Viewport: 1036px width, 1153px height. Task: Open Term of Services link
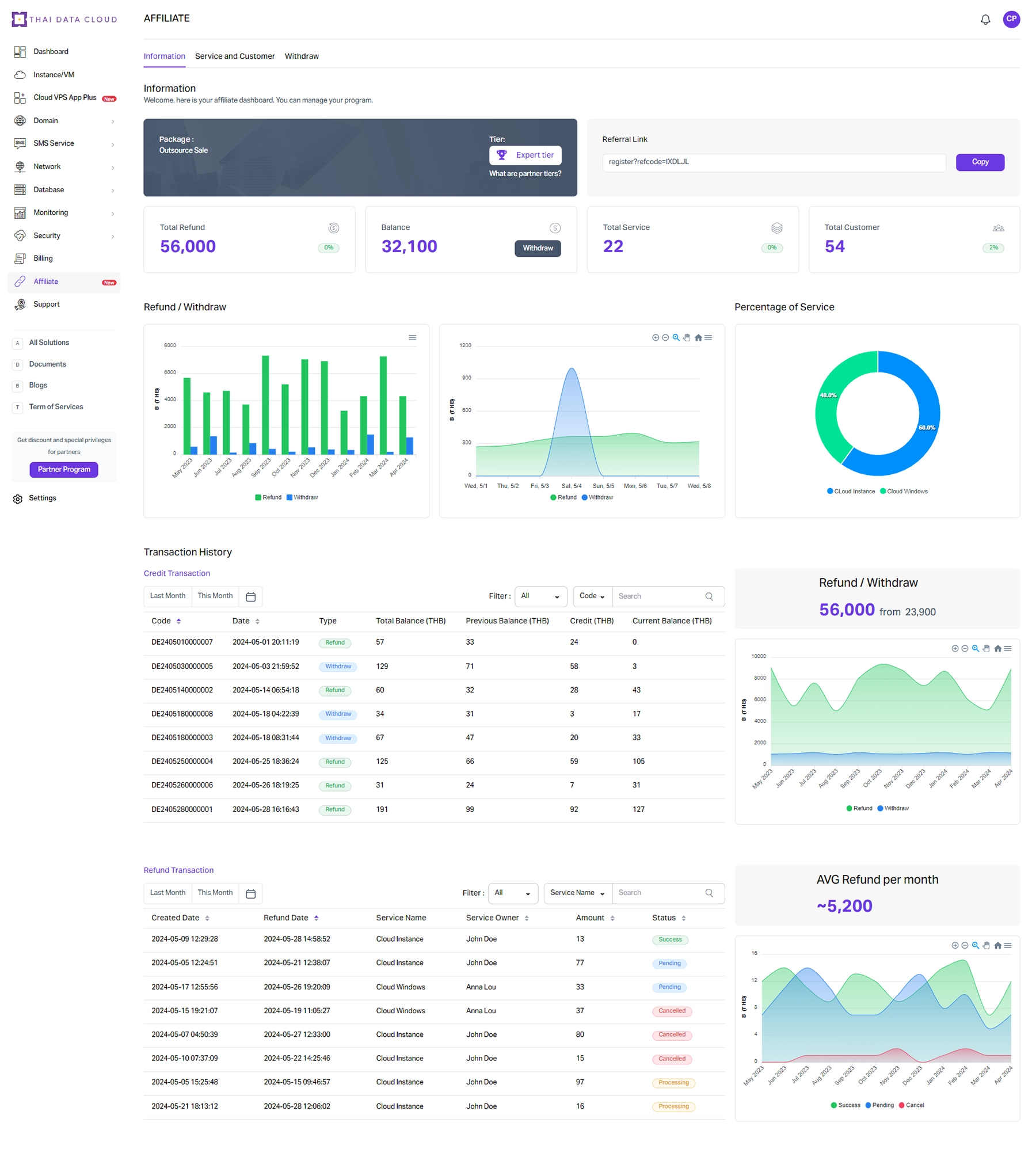pos(56,407)
